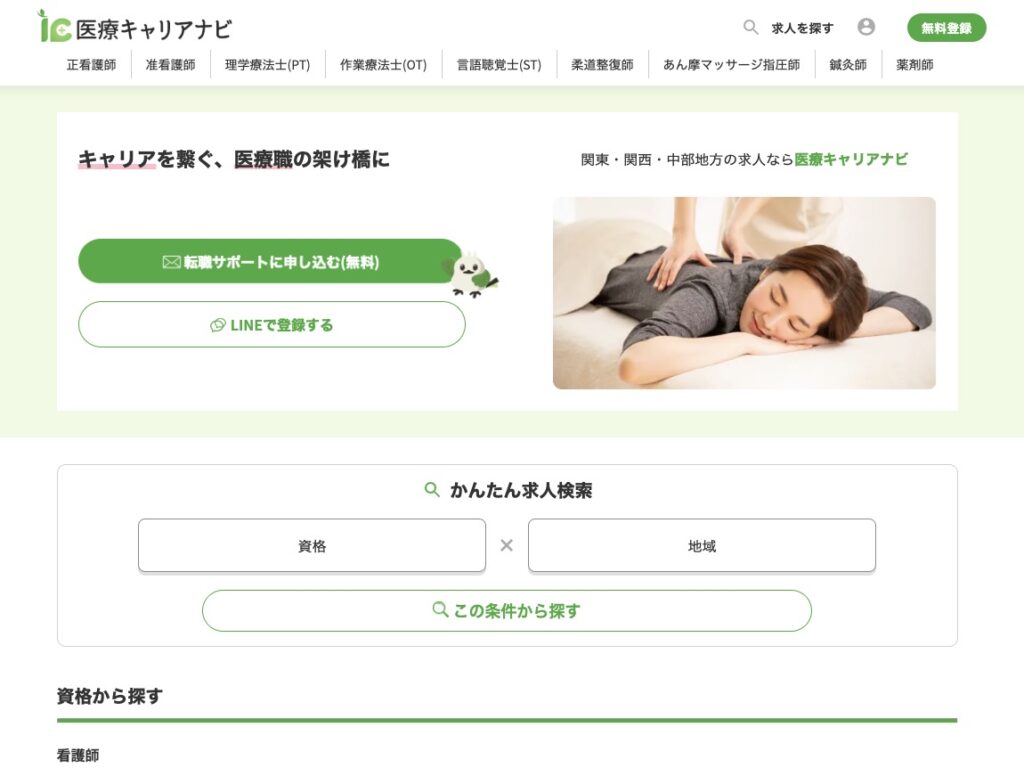Click the envelope icon on support button
Viewport: 1024px width, 776px height.
pos(171,262)
